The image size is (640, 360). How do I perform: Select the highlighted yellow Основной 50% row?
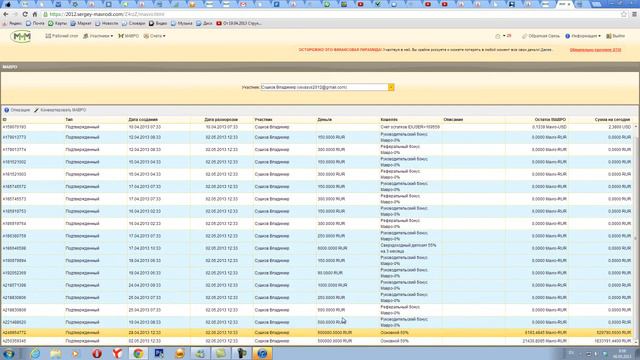click(318, 333)
